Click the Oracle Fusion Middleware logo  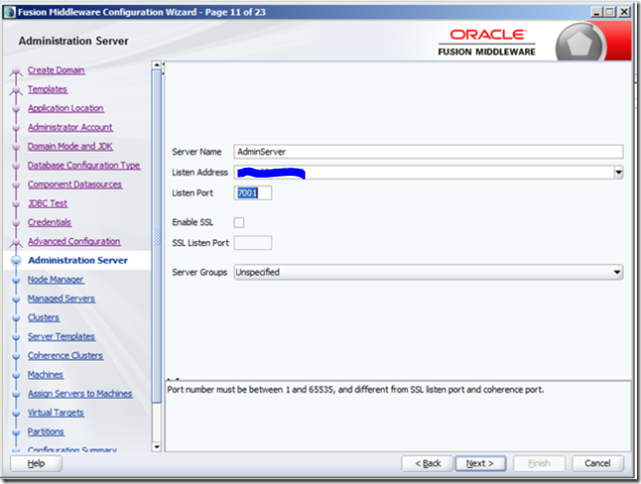pyautogui.click(x=486, y=42)
